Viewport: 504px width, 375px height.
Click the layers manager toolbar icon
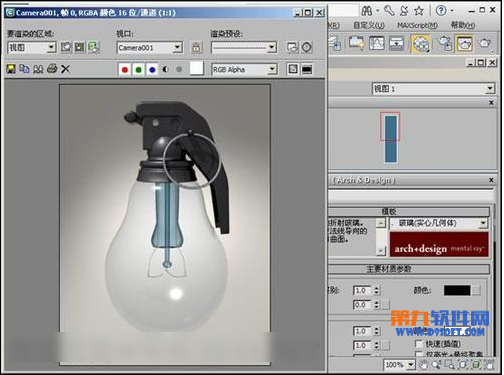(x=334, y=43)
